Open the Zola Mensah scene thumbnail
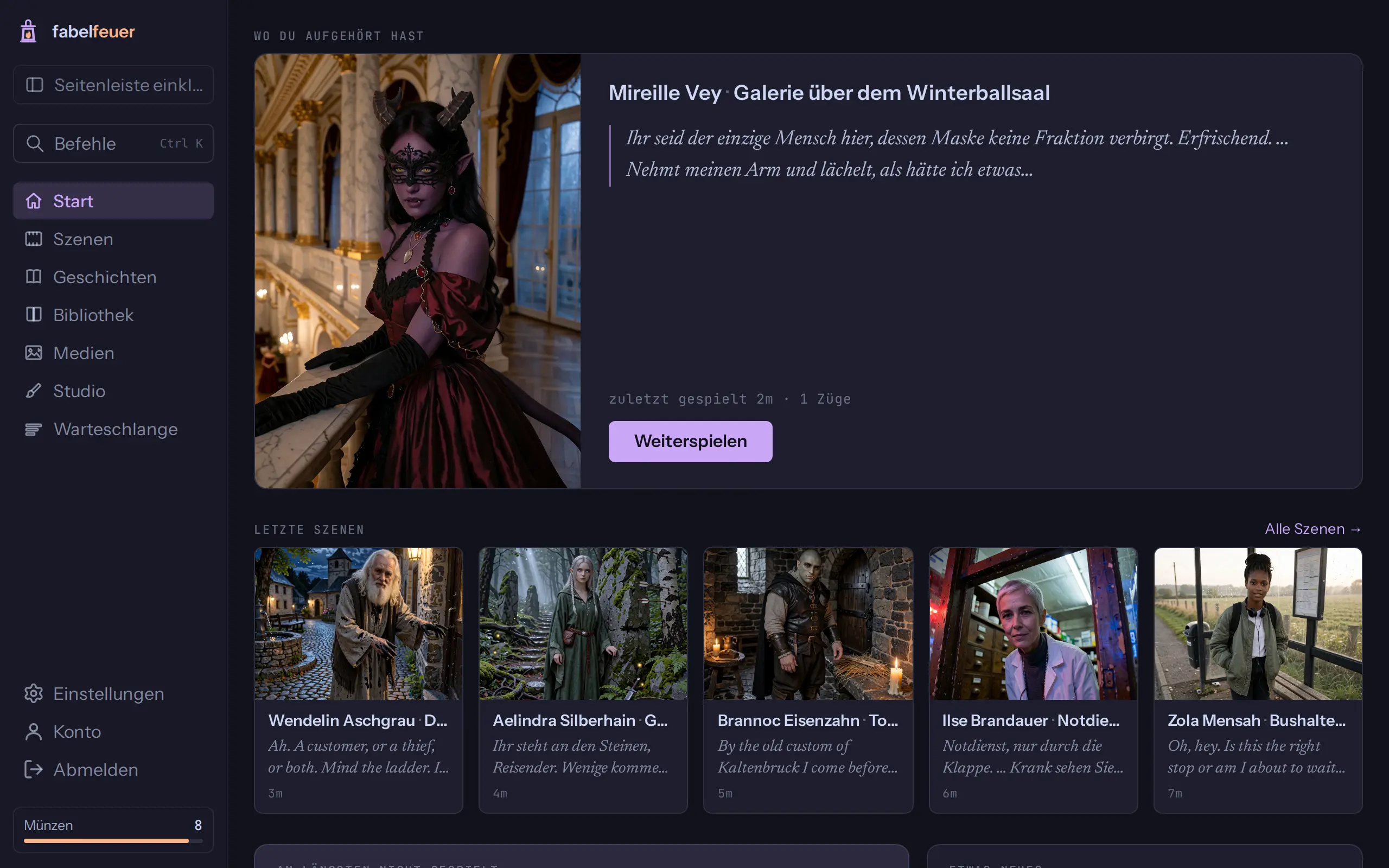This screenshot has height=868, width=1389. [1258, 623]
